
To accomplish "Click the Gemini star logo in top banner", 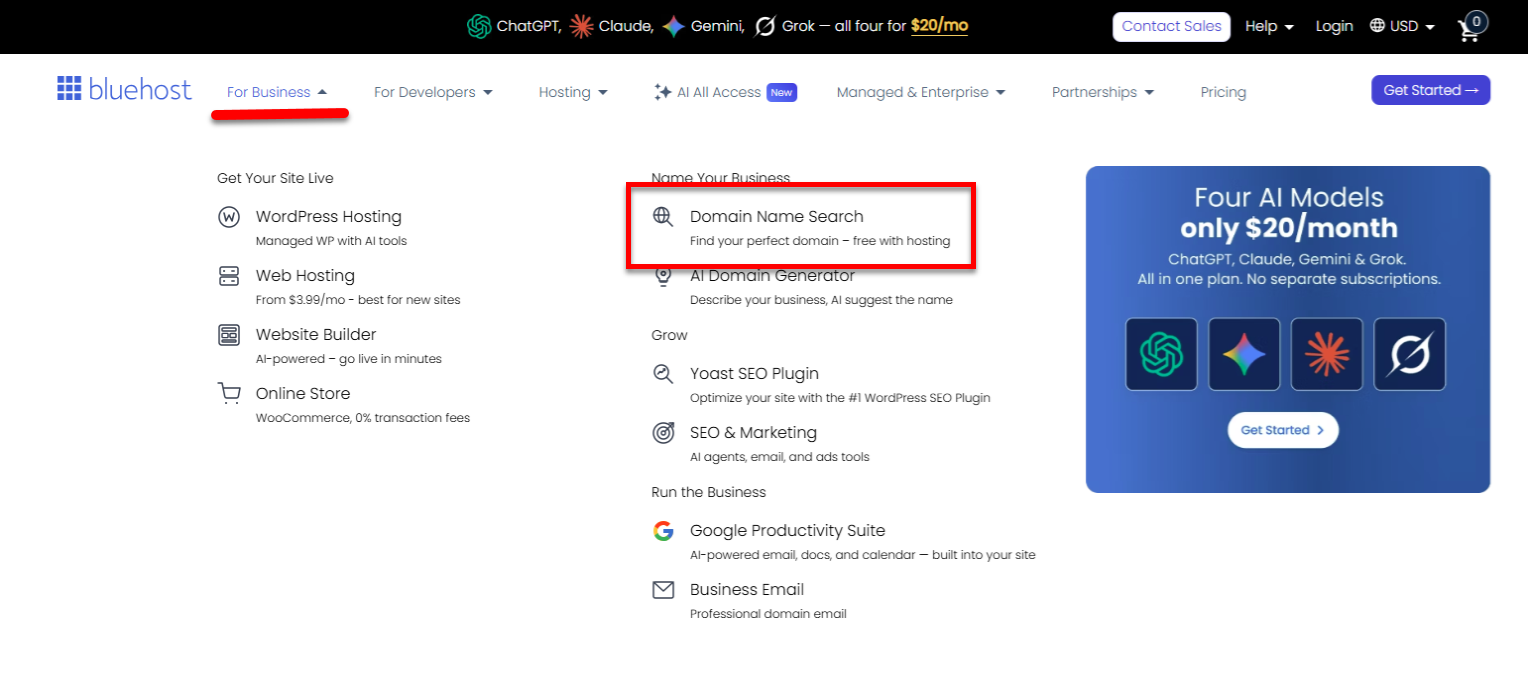I will click(674, 26).
